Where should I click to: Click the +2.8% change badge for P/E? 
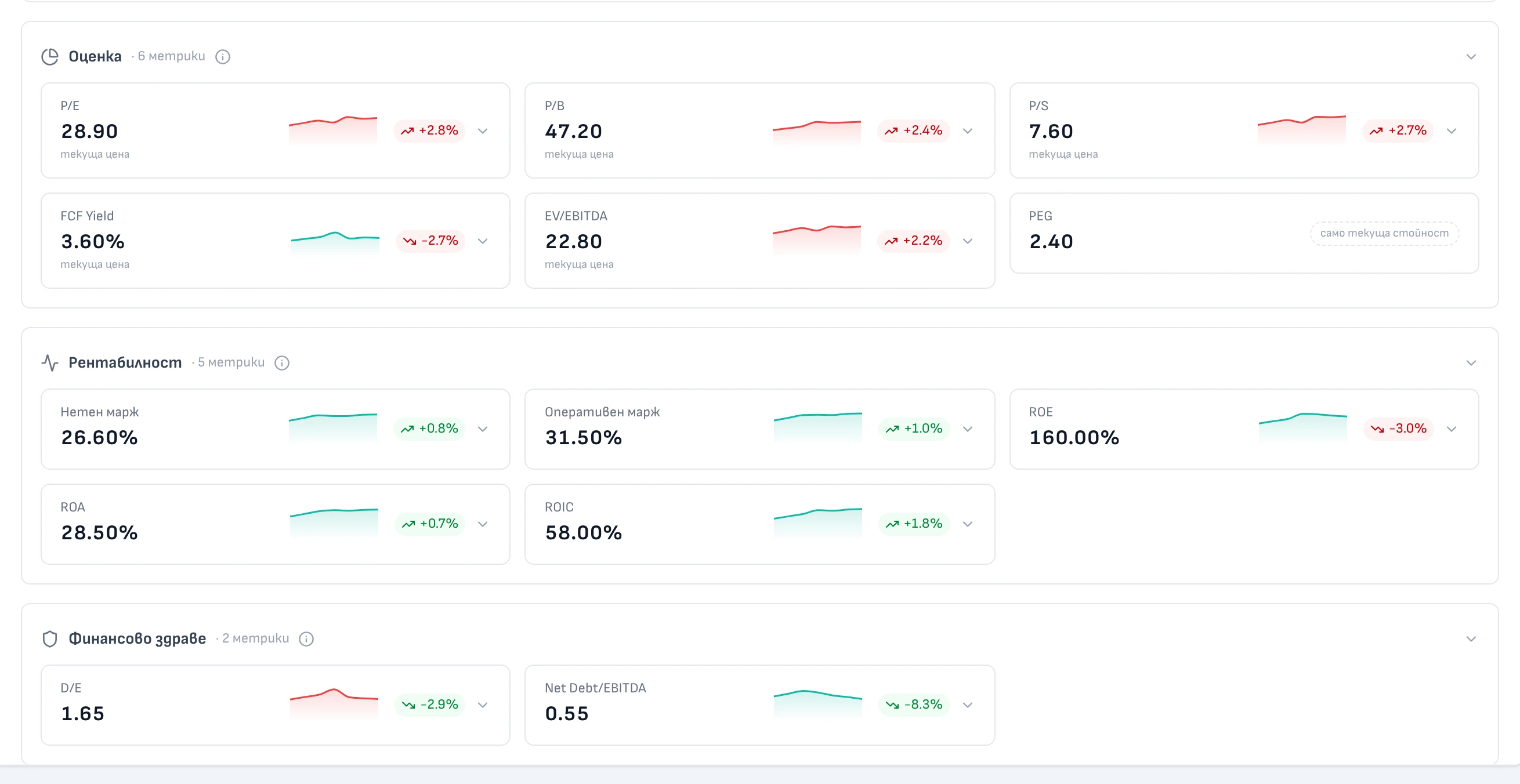429,130
